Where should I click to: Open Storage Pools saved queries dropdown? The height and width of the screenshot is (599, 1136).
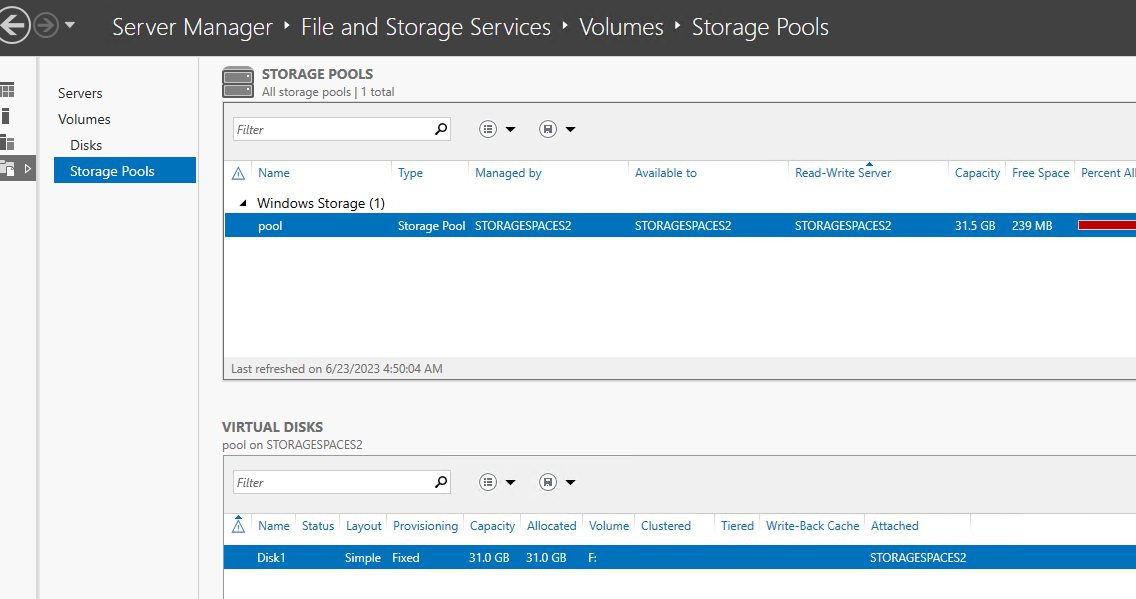point(557,129)
